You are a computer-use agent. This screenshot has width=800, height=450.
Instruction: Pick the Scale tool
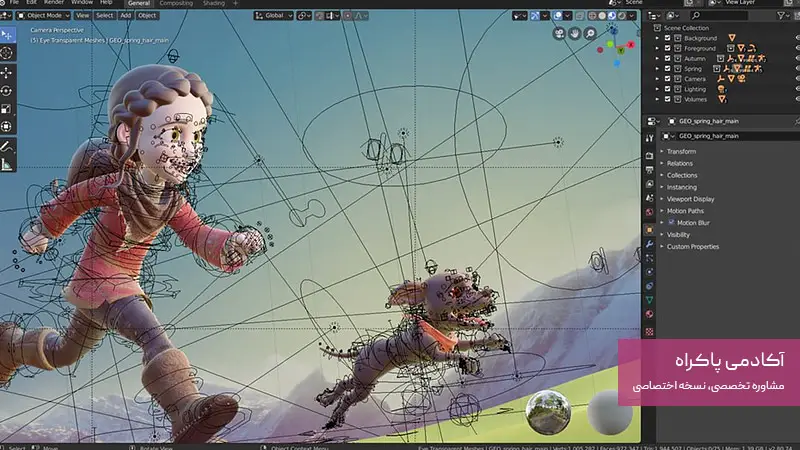pyautogui.click(x=7, y=108)
